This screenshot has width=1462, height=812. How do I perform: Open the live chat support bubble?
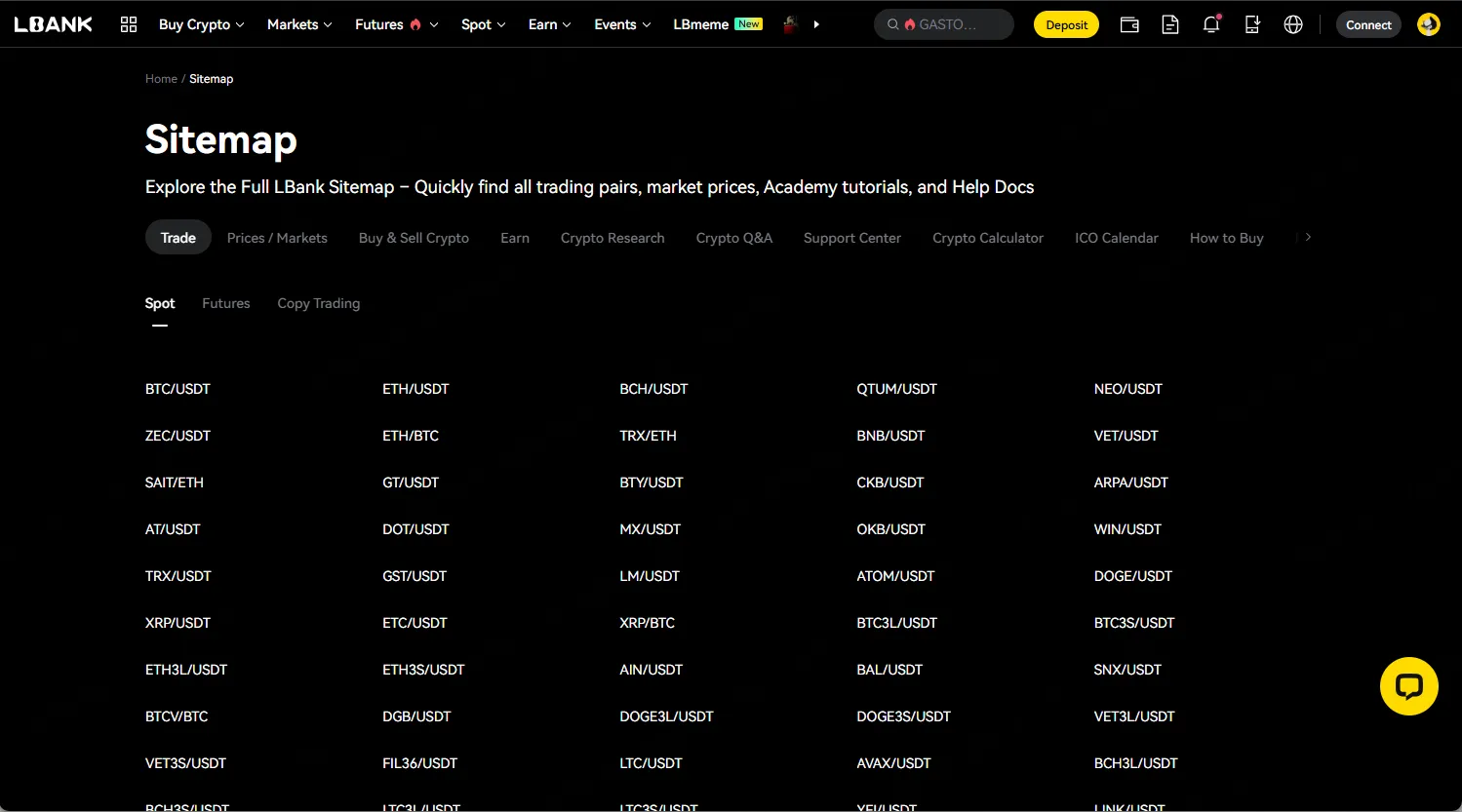pyautogui.click(x=1408, y=686)
